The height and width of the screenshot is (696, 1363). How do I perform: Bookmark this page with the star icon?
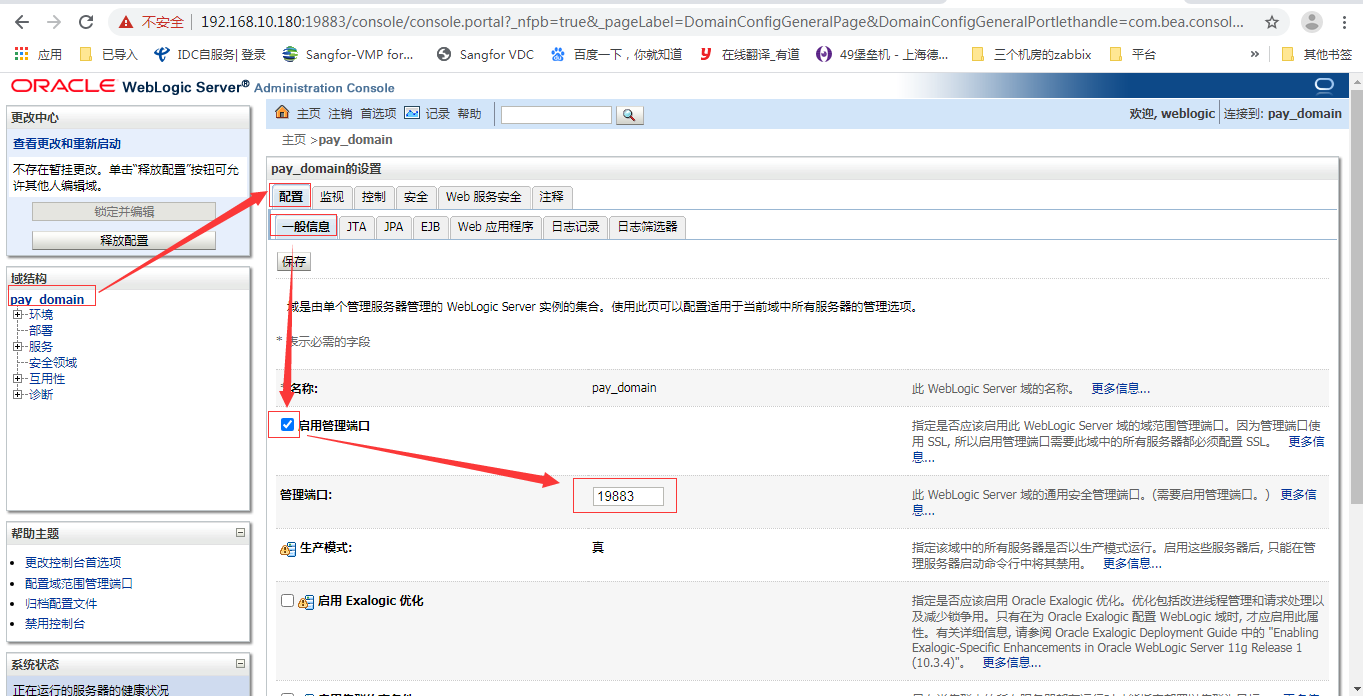click(1272, 22)
